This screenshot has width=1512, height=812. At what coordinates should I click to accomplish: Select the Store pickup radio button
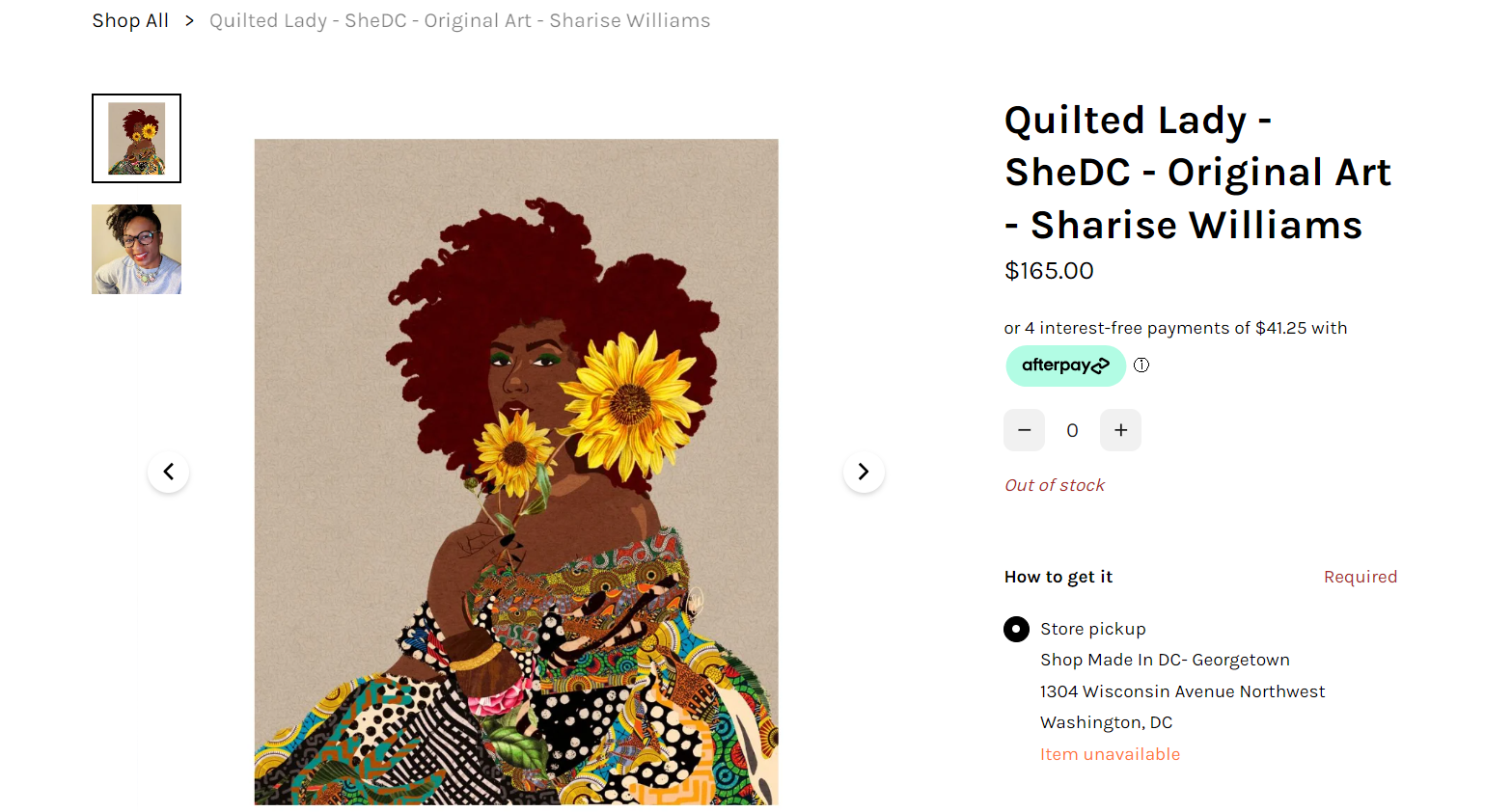(x=1016, y=630)
